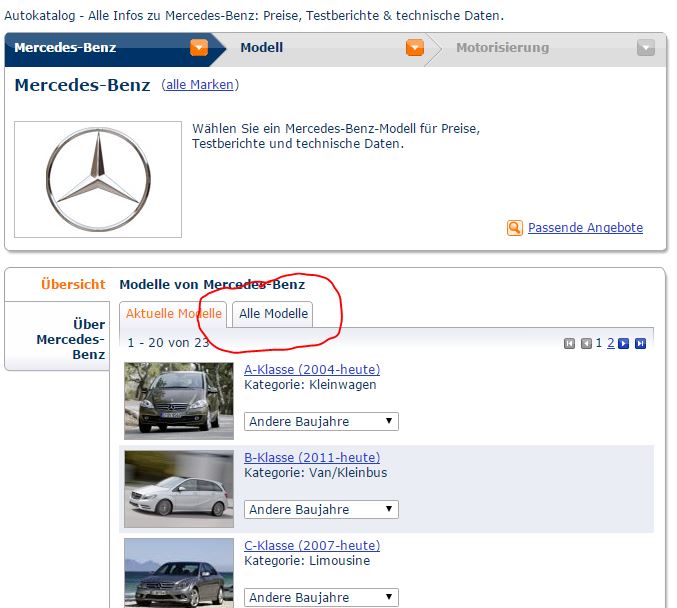Click the magnifier icon beside Passende Angebote
This screenshot has width=677, height=608.
click(x=515, y=228)
